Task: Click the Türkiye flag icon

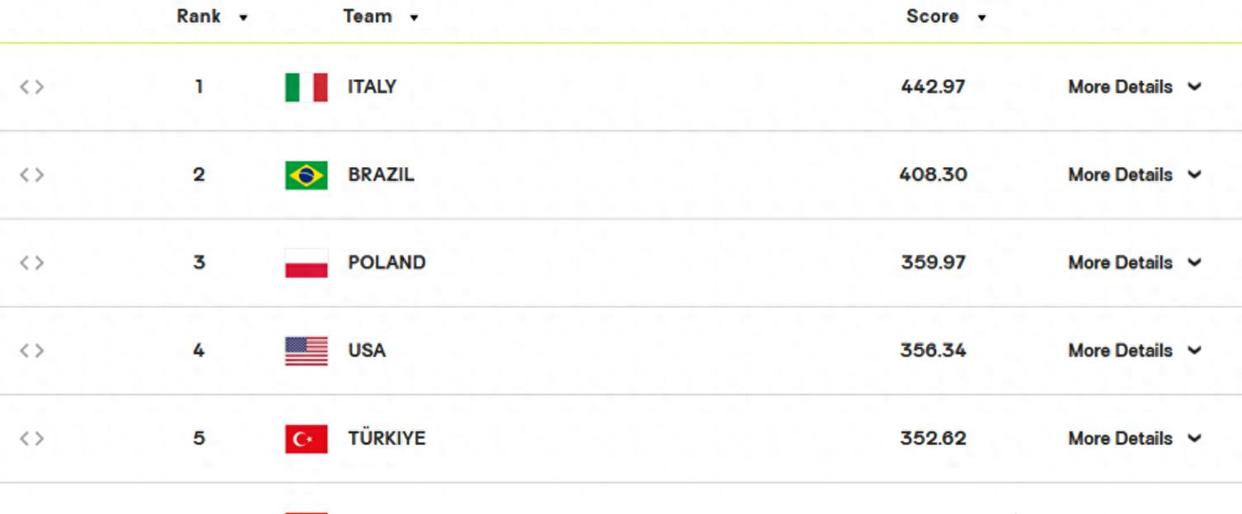Action: click(306, 439)
